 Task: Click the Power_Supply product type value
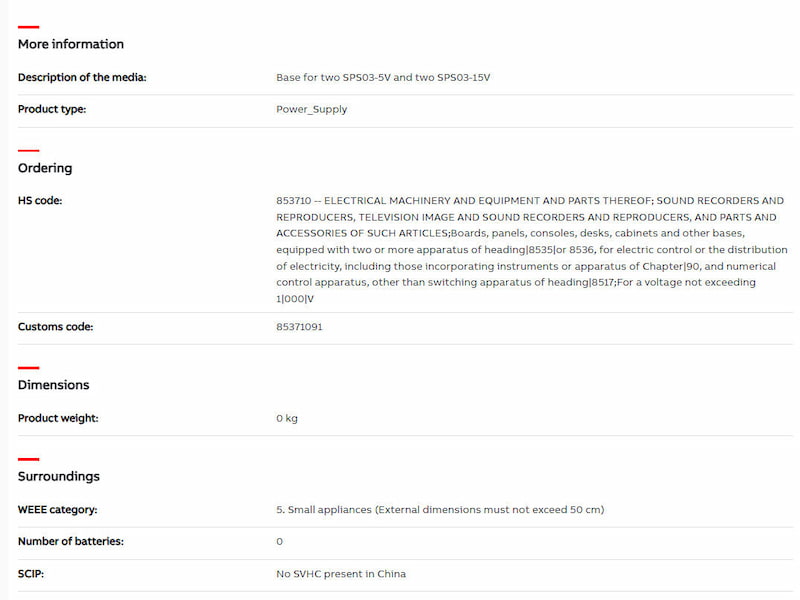[x=312, y=109]
